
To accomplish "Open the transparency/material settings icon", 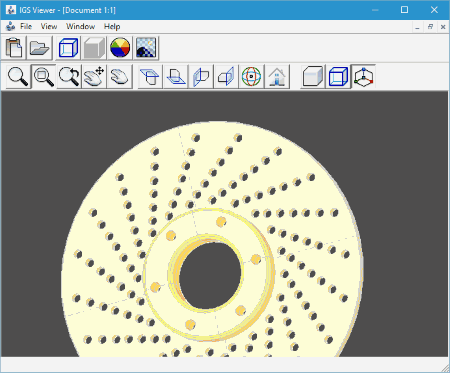I will 146,48.
